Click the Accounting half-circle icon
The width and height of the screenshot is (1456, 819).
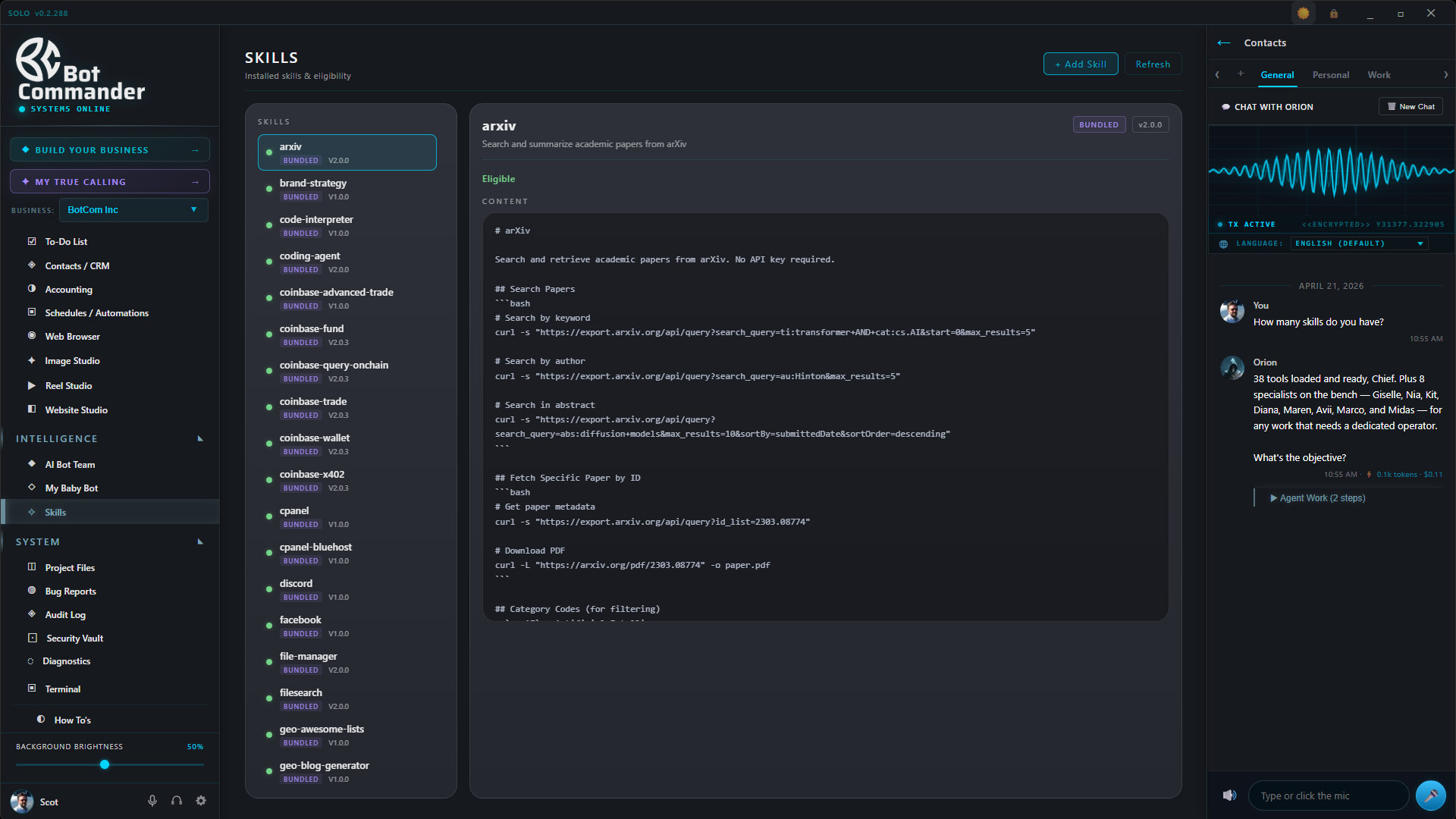pyautogui.click(x=32, y=289)
